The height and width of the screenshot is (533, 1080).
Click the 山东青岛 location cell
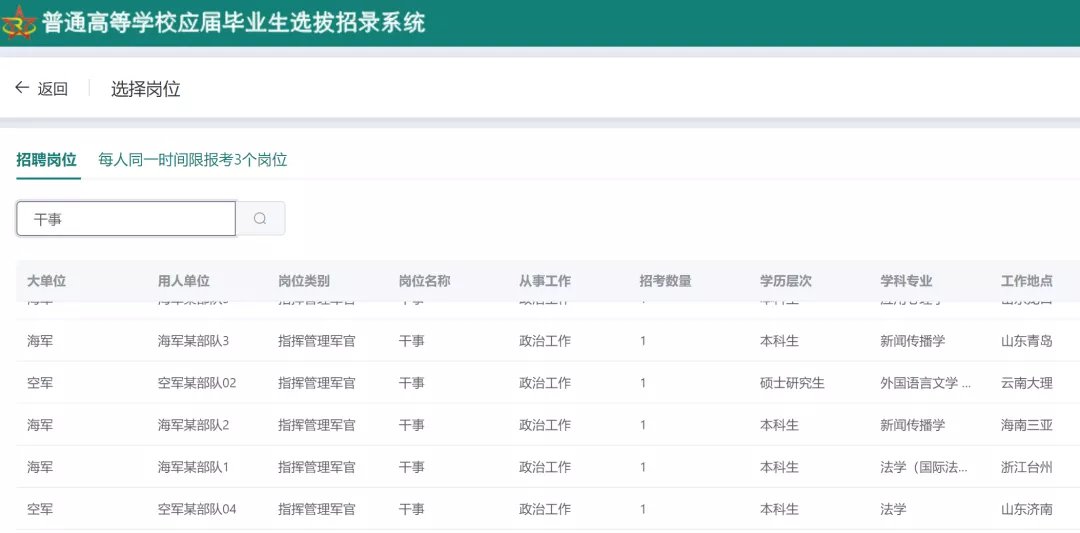click(1027, 341)
